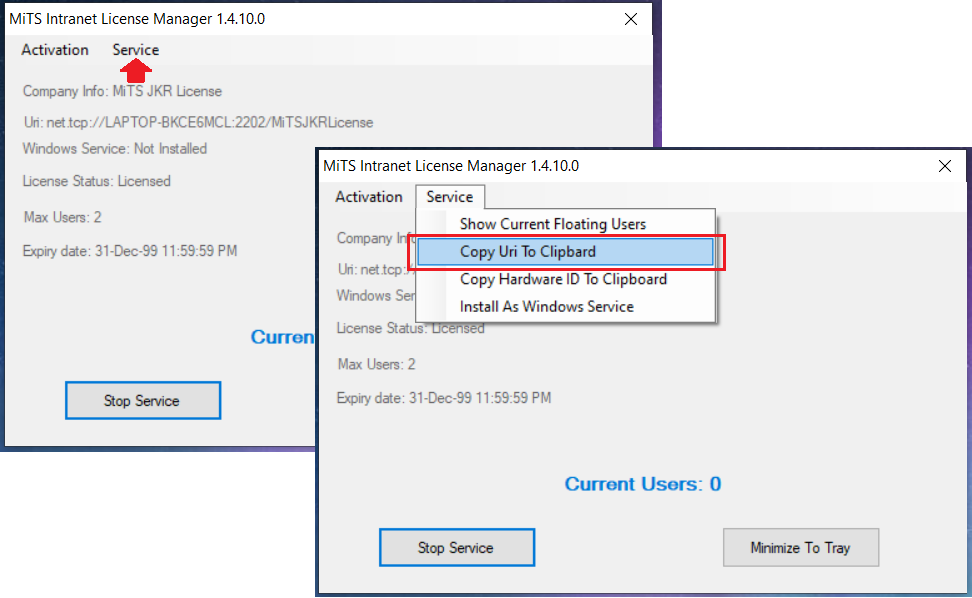Click the back window title bar text
The image size is (972, 598).
coord(137,19)
